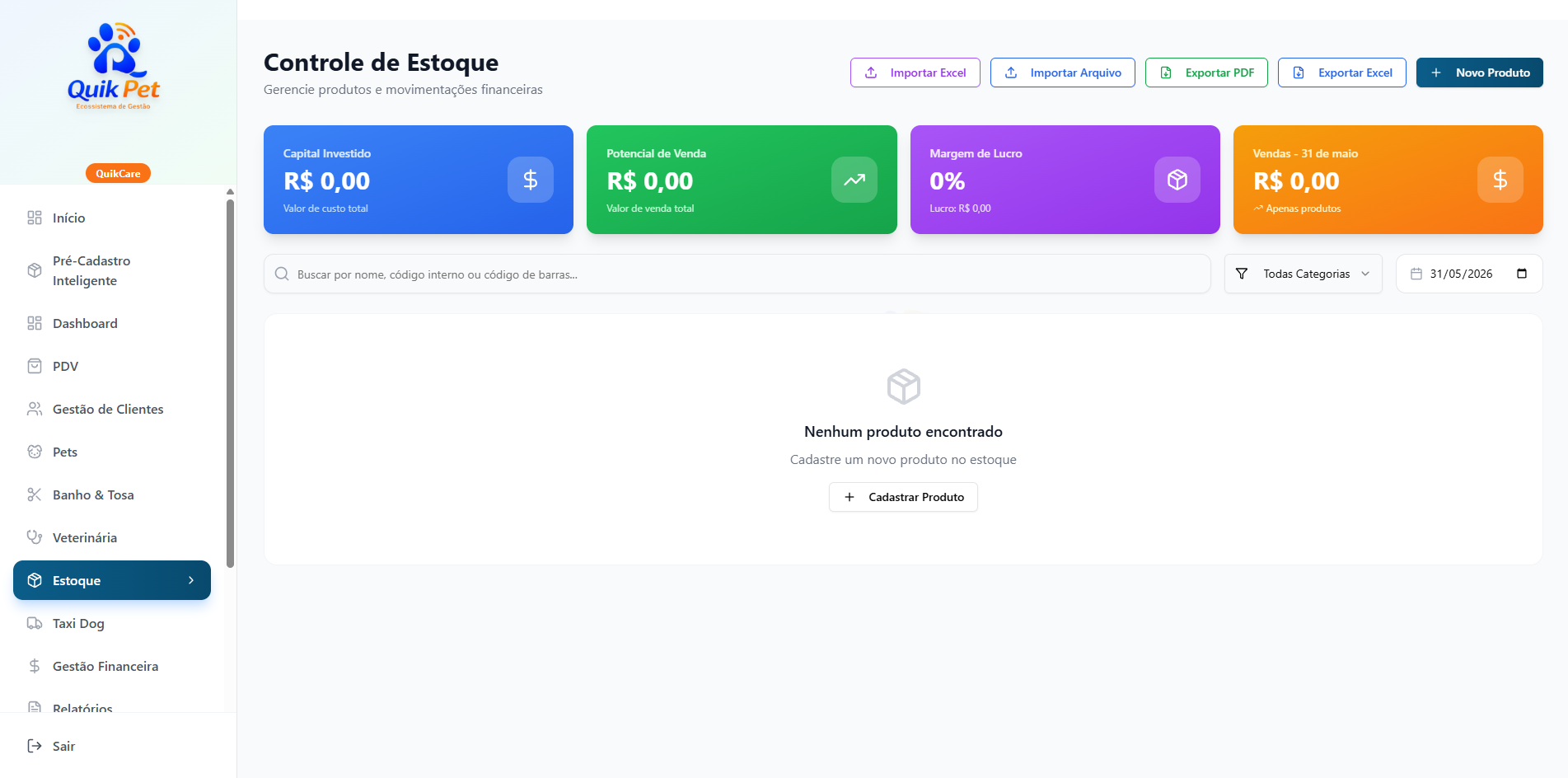Click the dollar icon on Capital Investido card

click(x=531, y=180)
